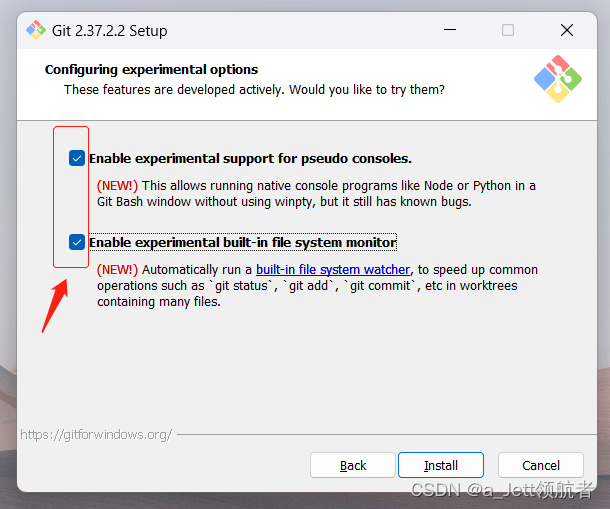The height and width of the screenshot is (509, 610).
Task: Click 'Enable experimental built-in file system monitor' label
Action: pyautogui.click(x=243, y=242)
